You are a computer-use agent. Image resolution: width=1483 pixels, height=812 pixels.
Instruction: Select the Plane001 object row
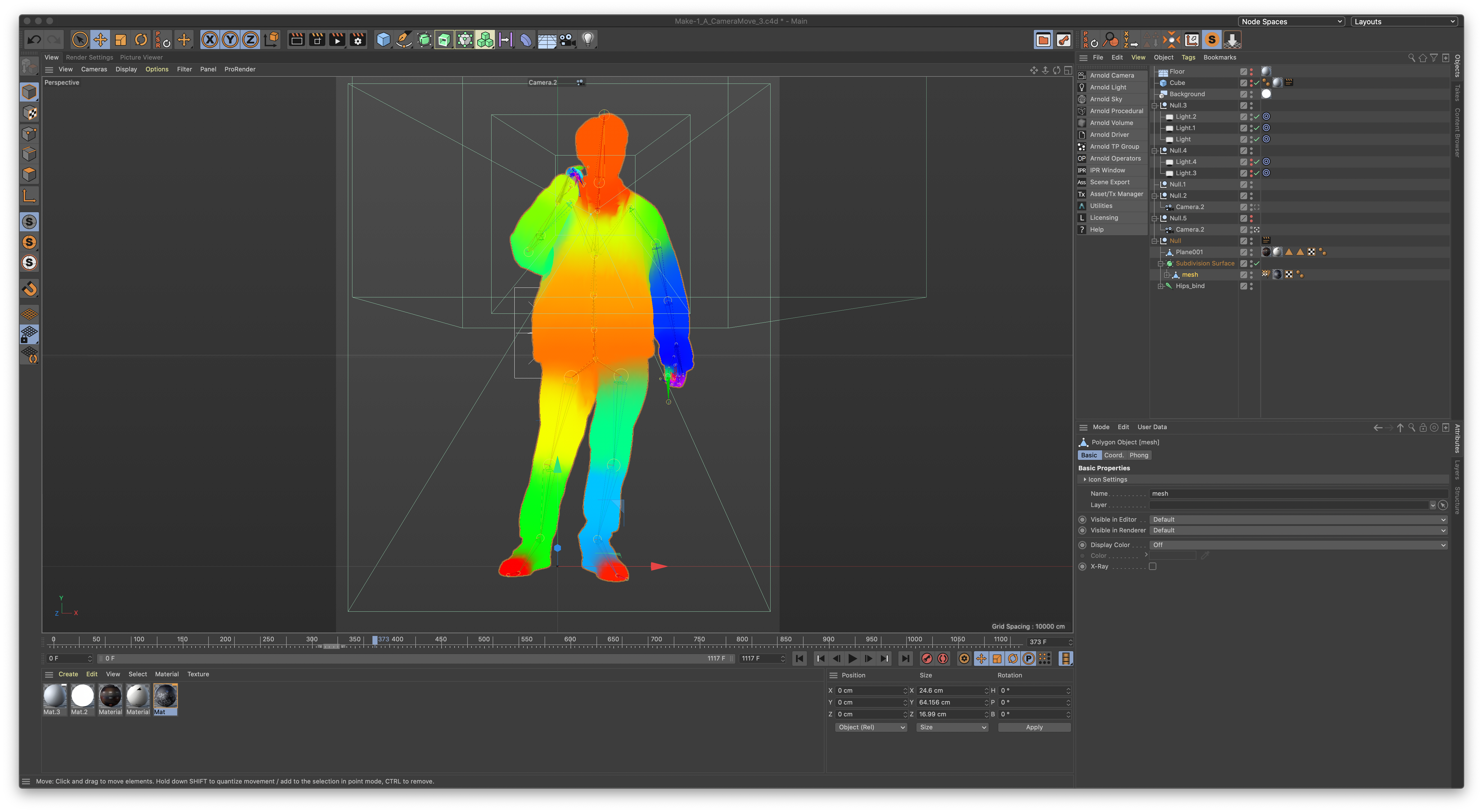click(1189, 252)
